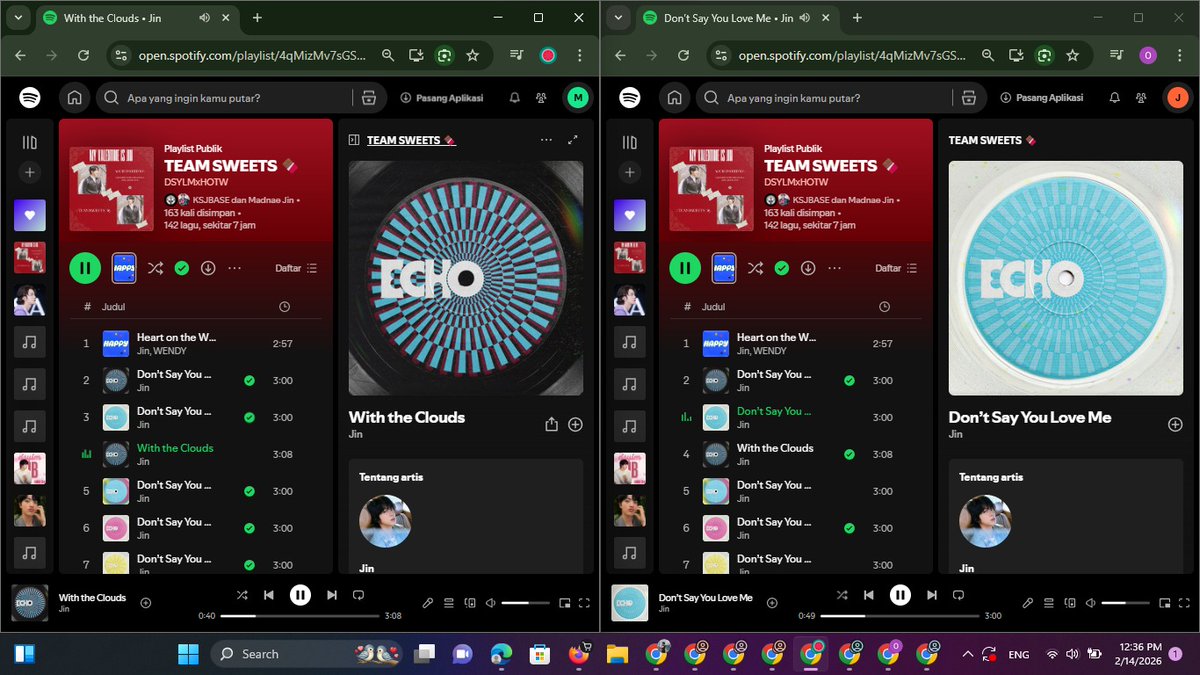Add Don't Say You Love Me via panel plus
The width and height of the screenshot is (1200, 675).
(1175, 424)
